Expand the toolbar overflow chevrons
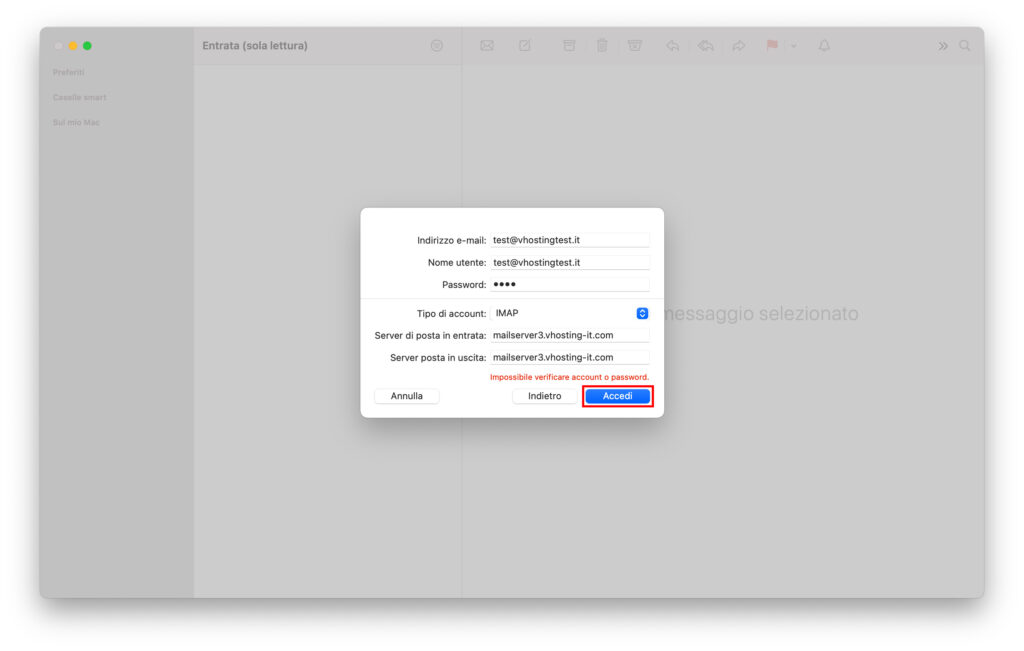This screenshot has width=1024, height=651. [943, 46]
